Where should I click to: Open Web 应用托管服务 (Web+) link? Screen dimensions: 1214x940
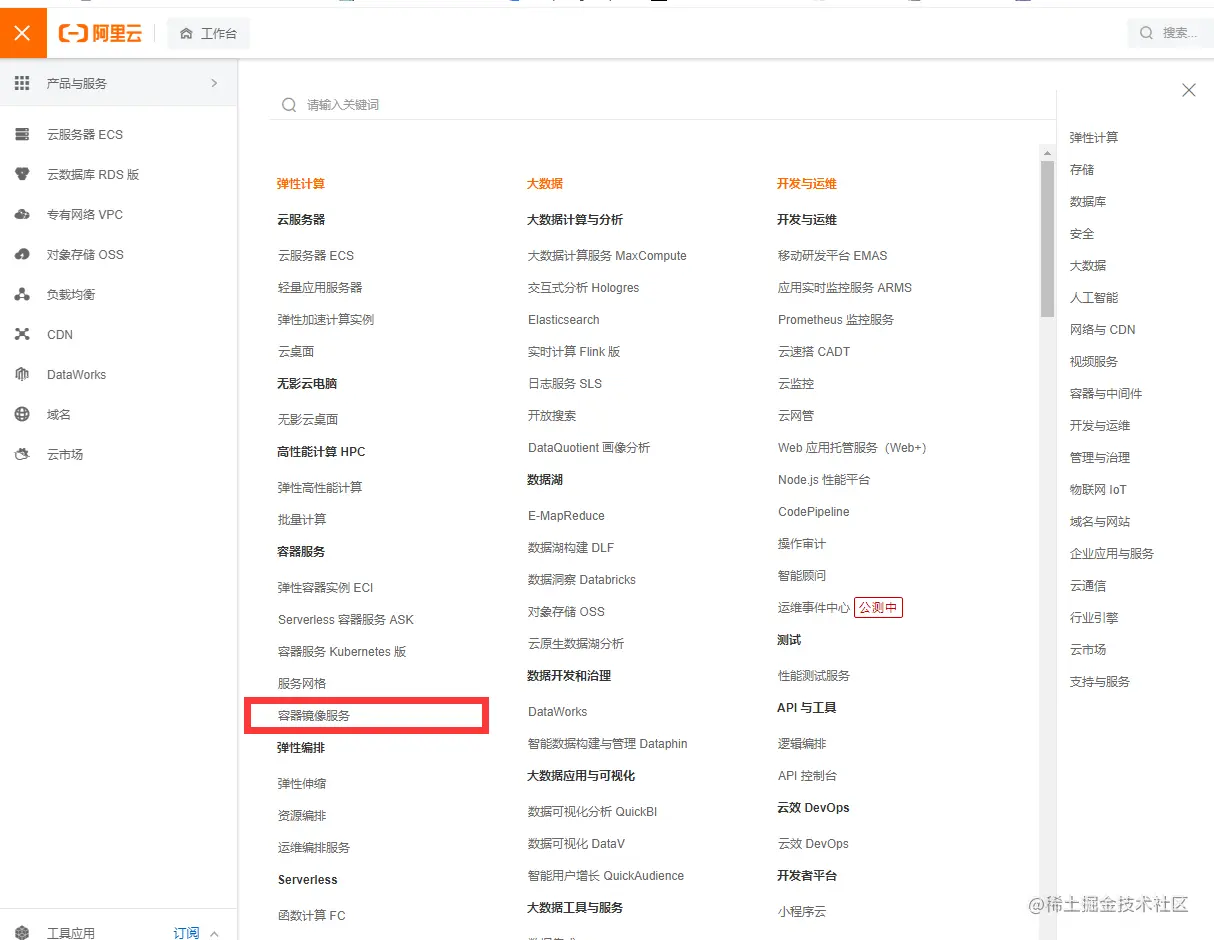tap(852, 447)
